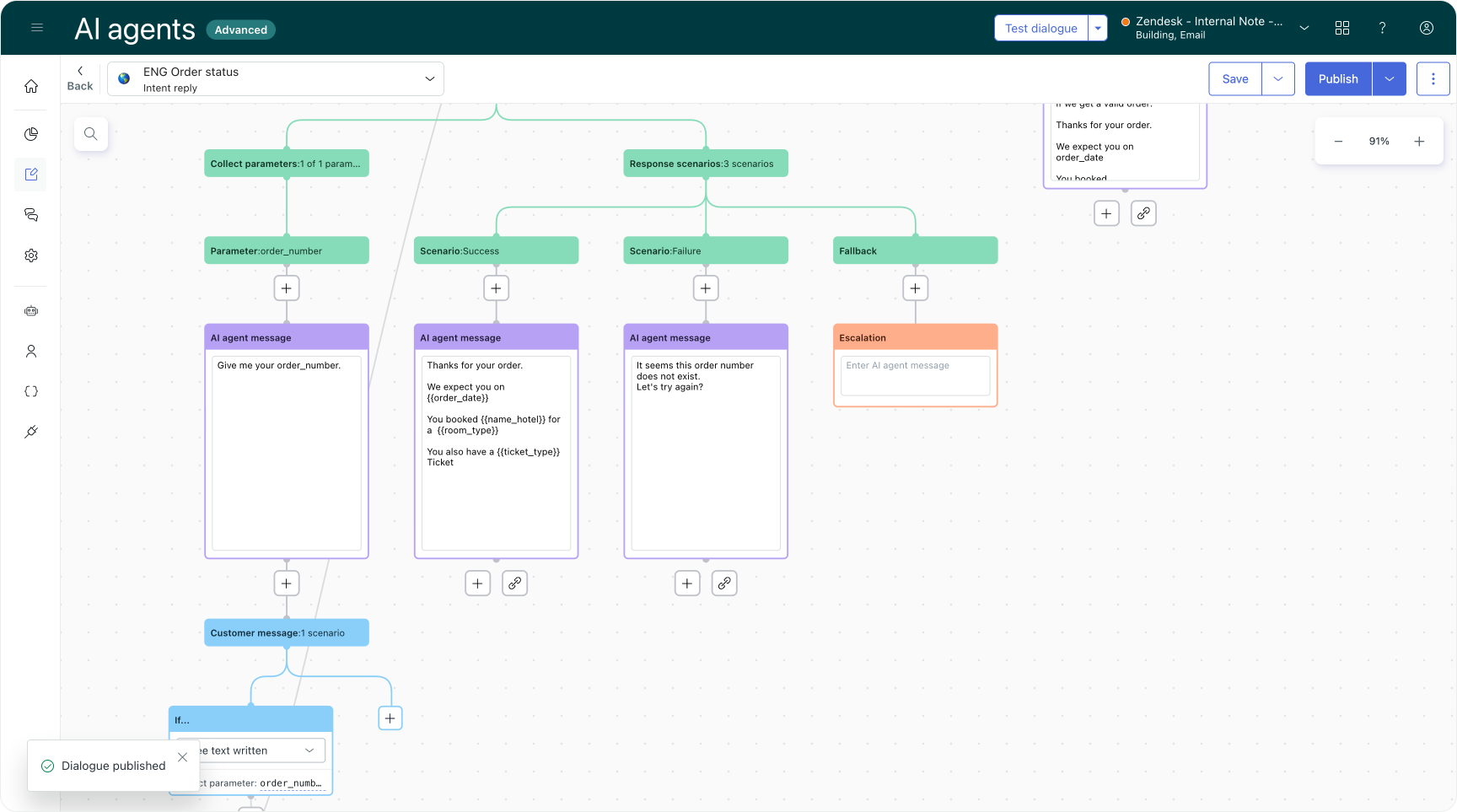Viewport: 1457px width, 812px height.
Task: Select the Customer message node
Action: (287, 632)
